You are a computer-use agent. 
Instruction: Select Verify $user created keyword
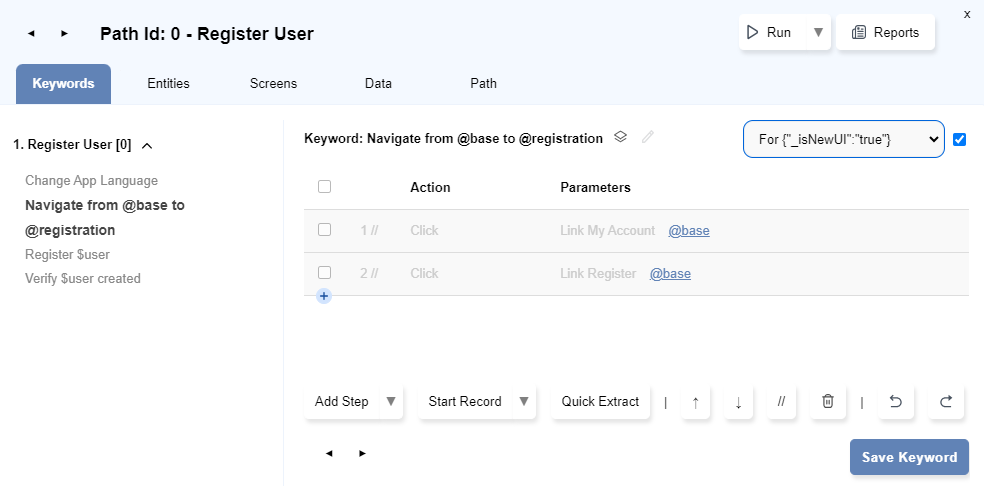click(83, 279)
